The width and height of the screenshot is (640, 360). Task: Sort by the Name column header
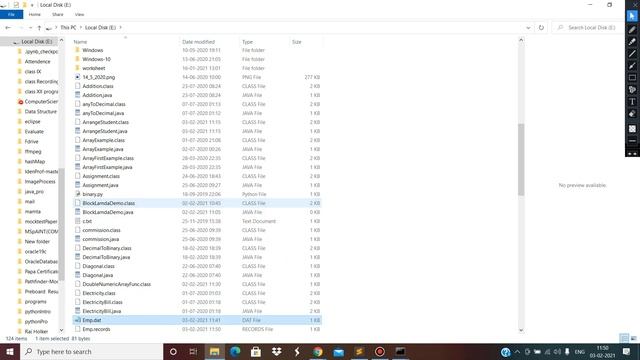[x=125, y=42]
